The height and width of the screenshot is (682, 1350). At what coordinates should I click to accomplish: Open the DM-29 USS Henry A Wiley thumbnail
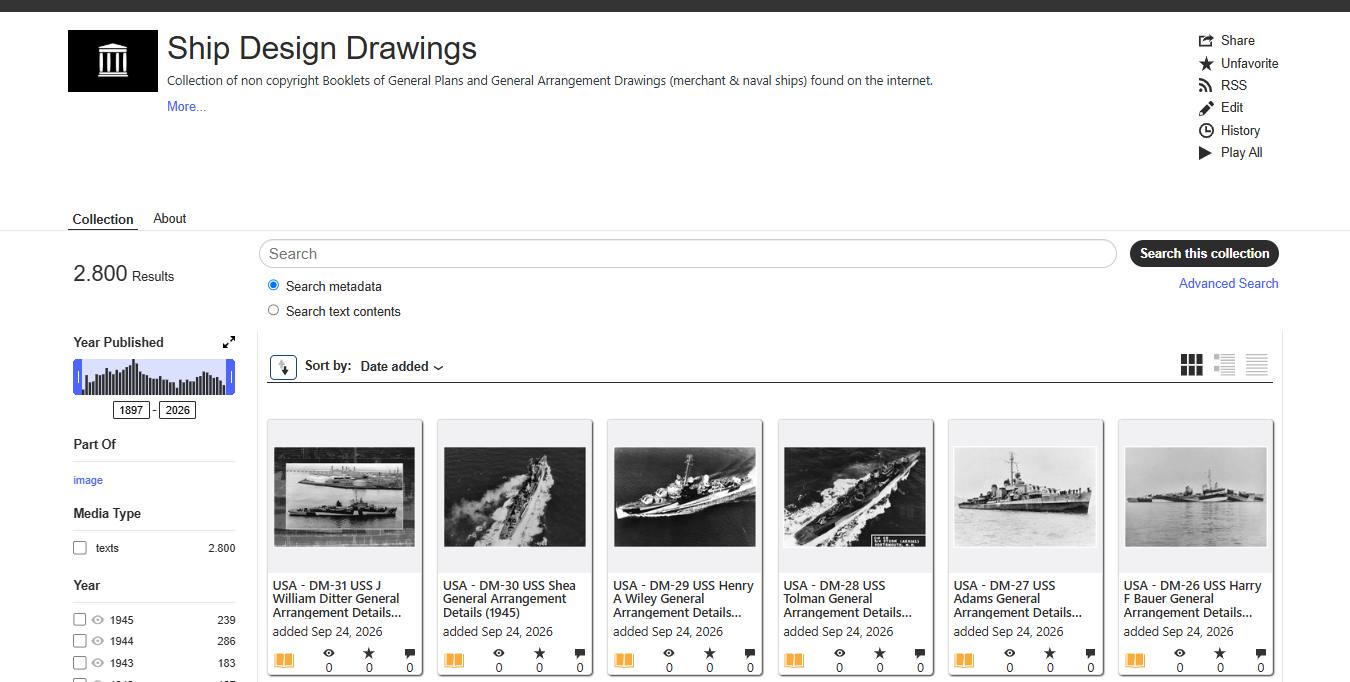[x=685, y=497]
